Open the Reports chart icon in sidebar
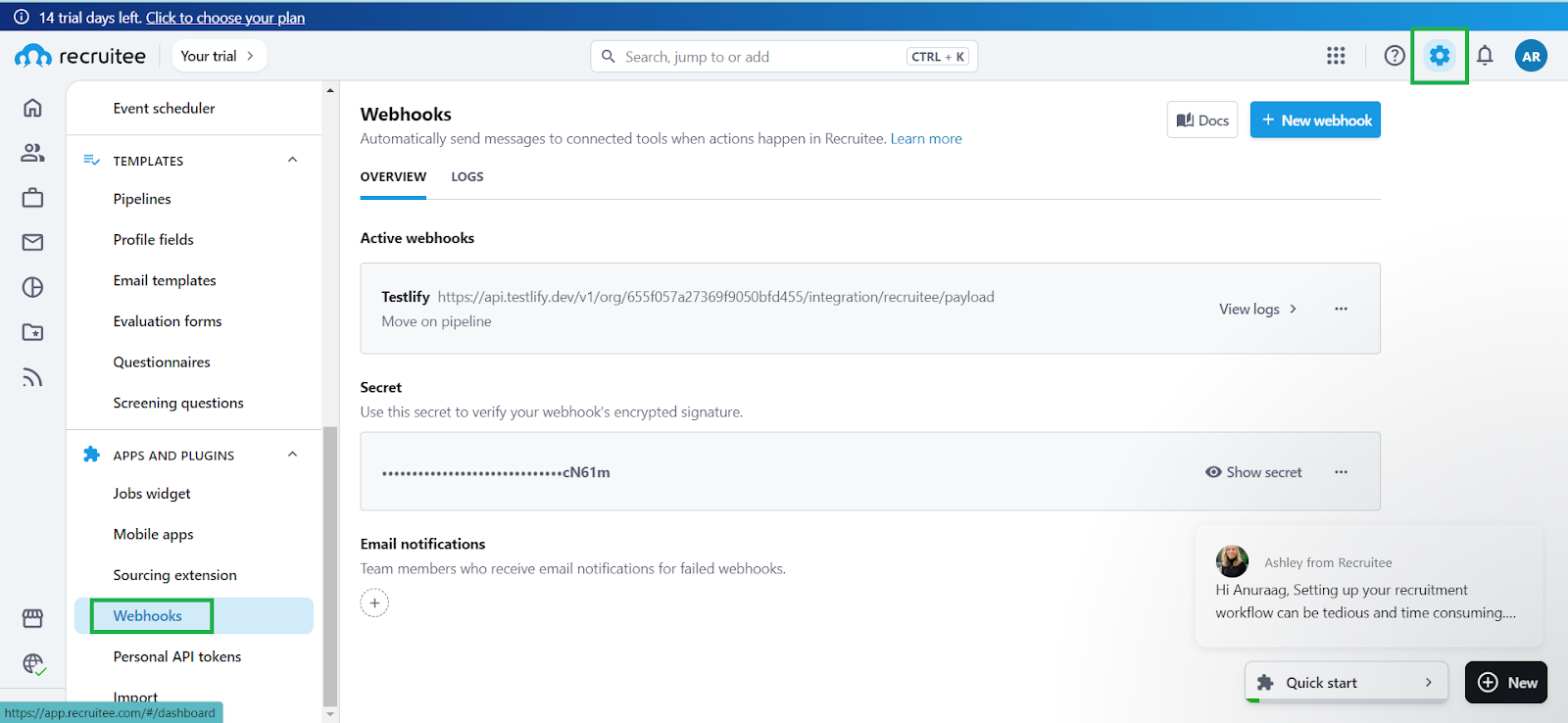The image size is (1568, 723). tap(32, 287)
